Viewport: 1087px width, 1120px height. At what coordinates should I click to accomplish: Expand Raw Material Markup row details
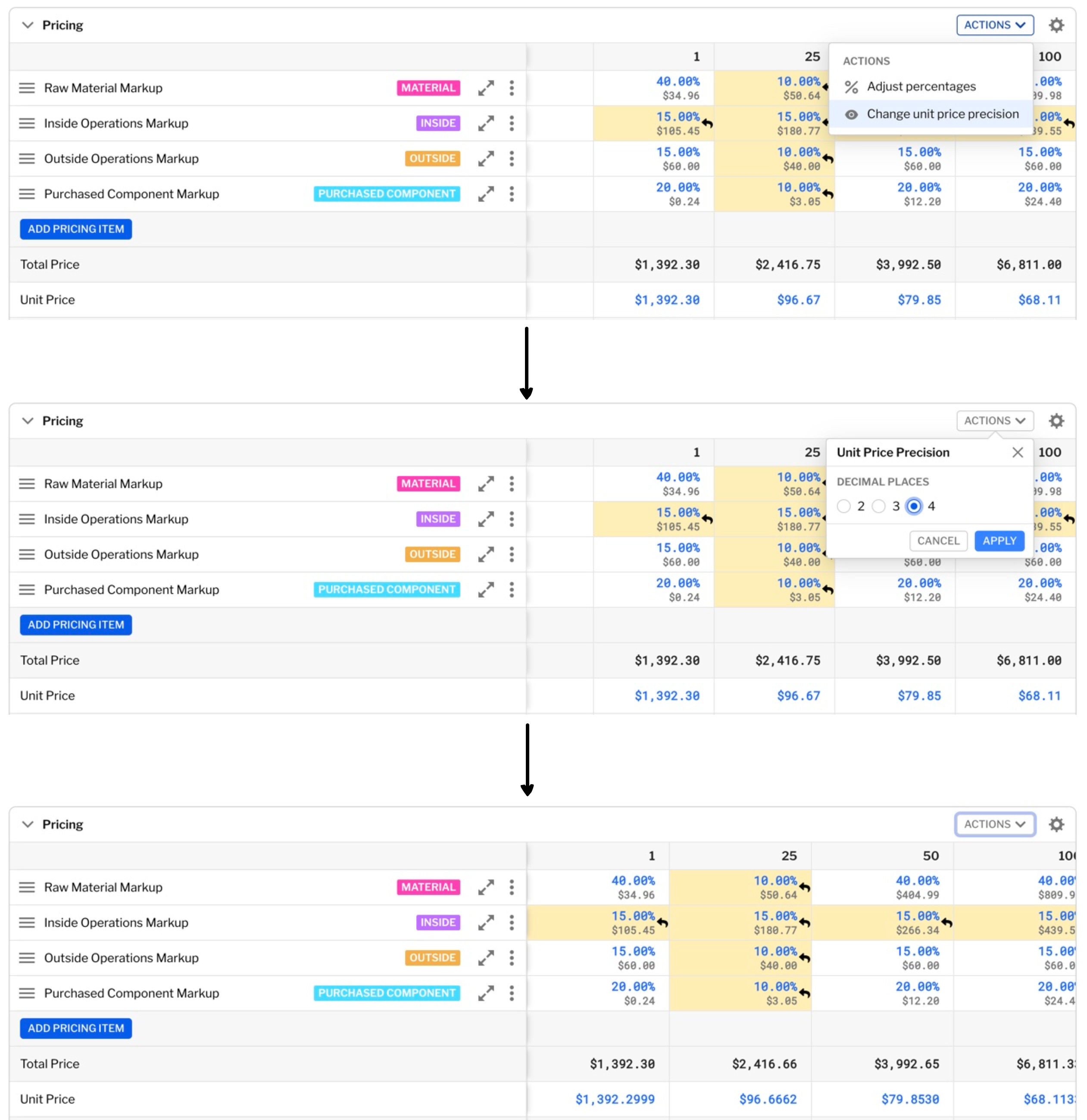pyautogui.click(x=486, y=88)
